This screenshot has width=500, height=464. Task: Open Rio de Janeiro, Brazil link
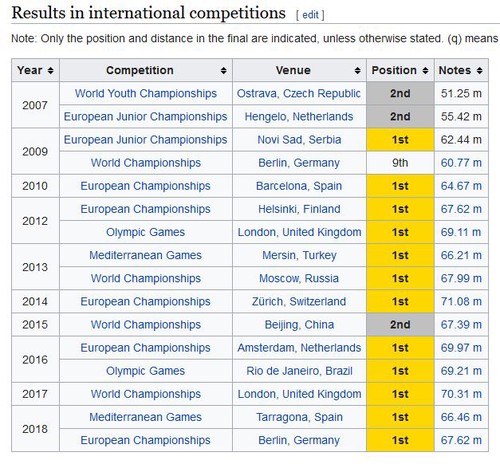click(x=299, y=371)
